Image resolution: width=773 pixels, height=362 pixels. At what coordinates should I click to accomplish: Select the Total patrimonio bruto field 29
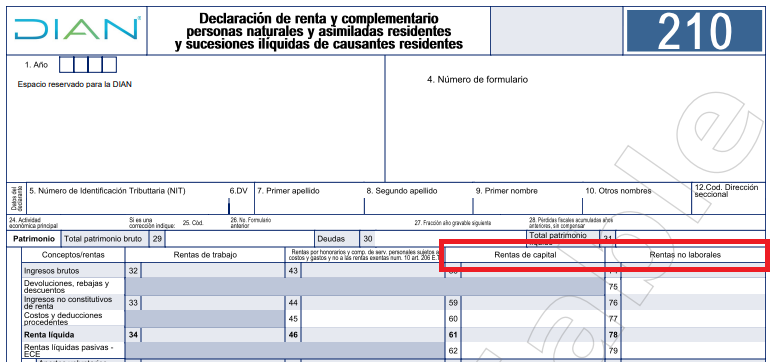tap(239, 239)
